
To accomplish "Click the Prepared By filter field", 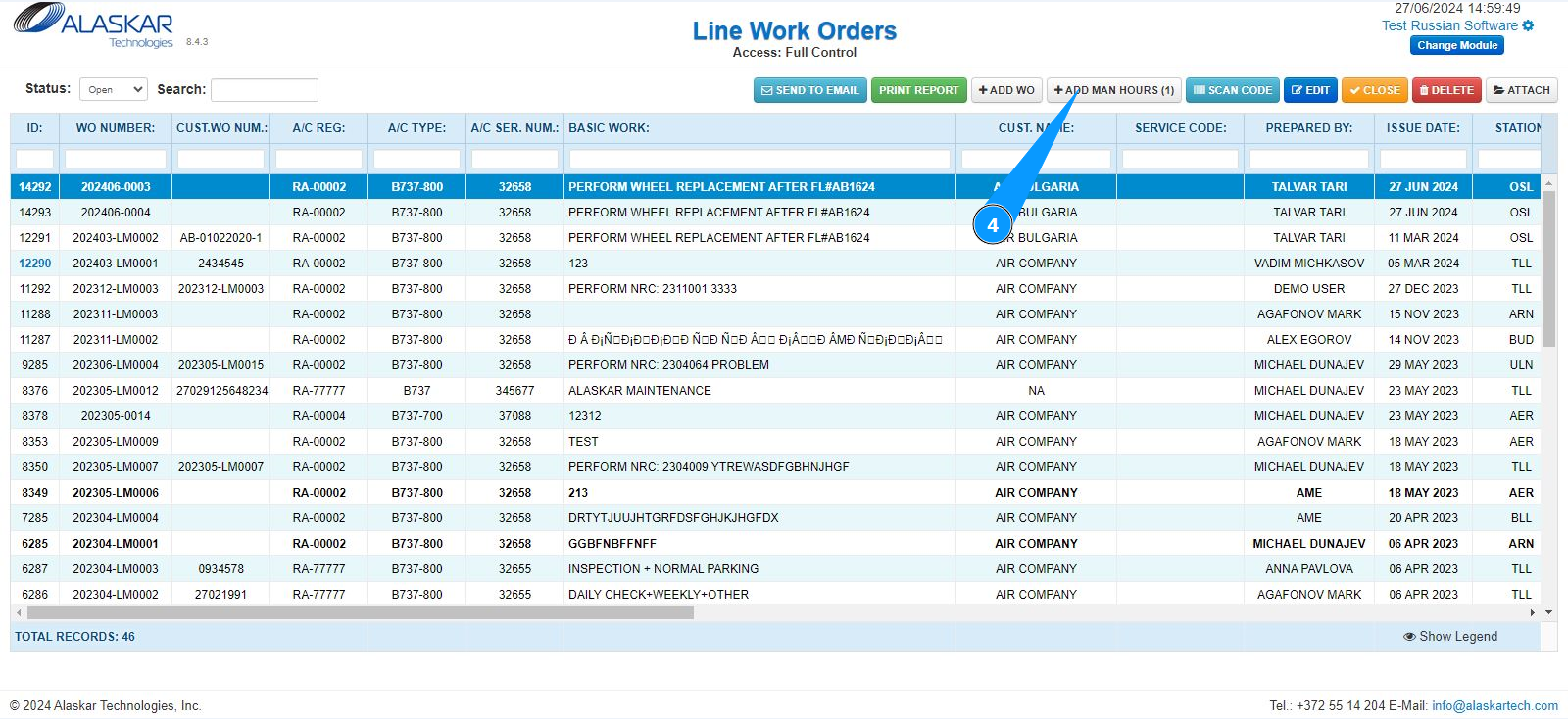I will coord(1308,159).
